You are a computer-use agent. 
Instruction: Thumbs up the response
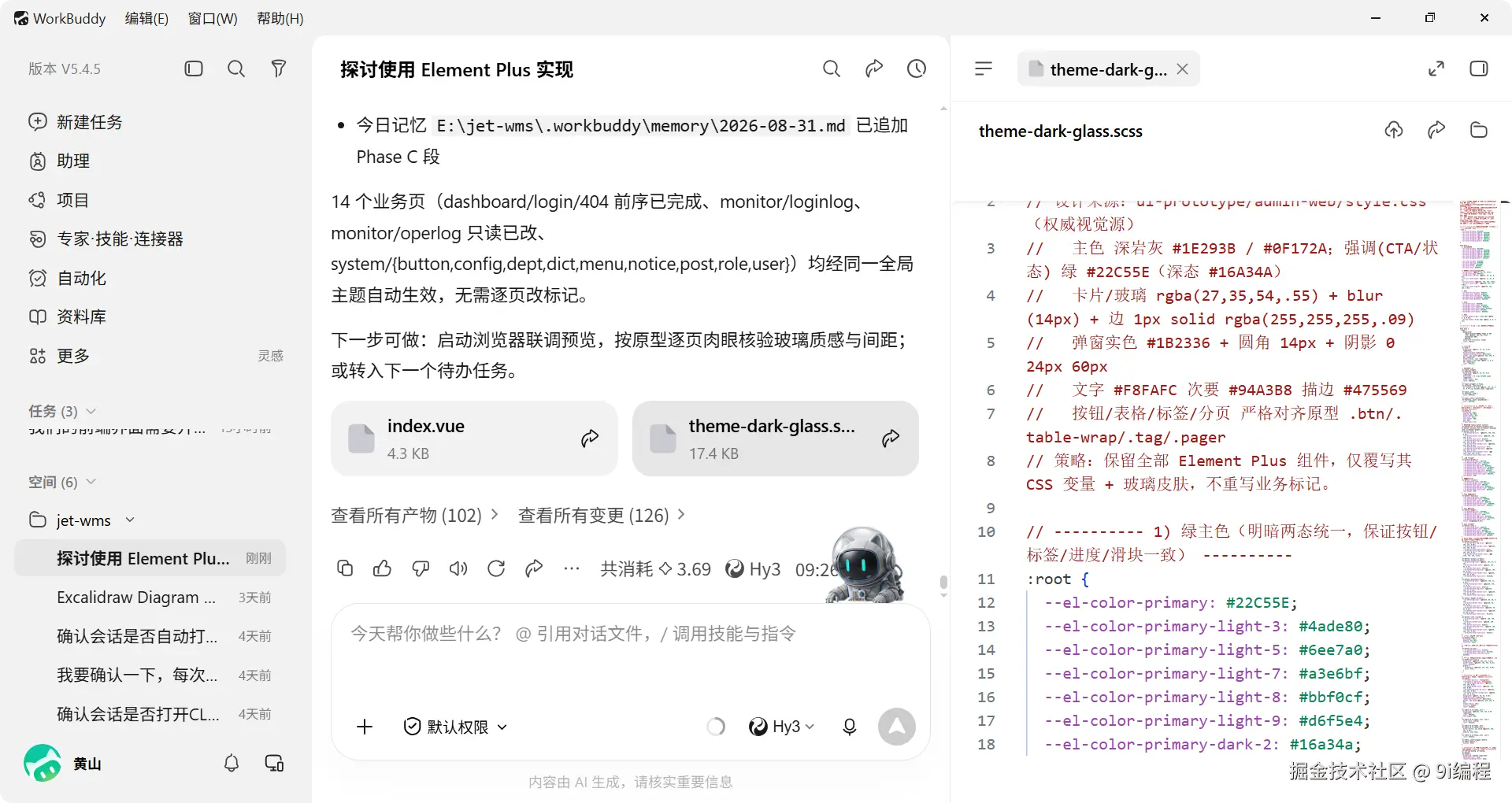coord(383,568)
